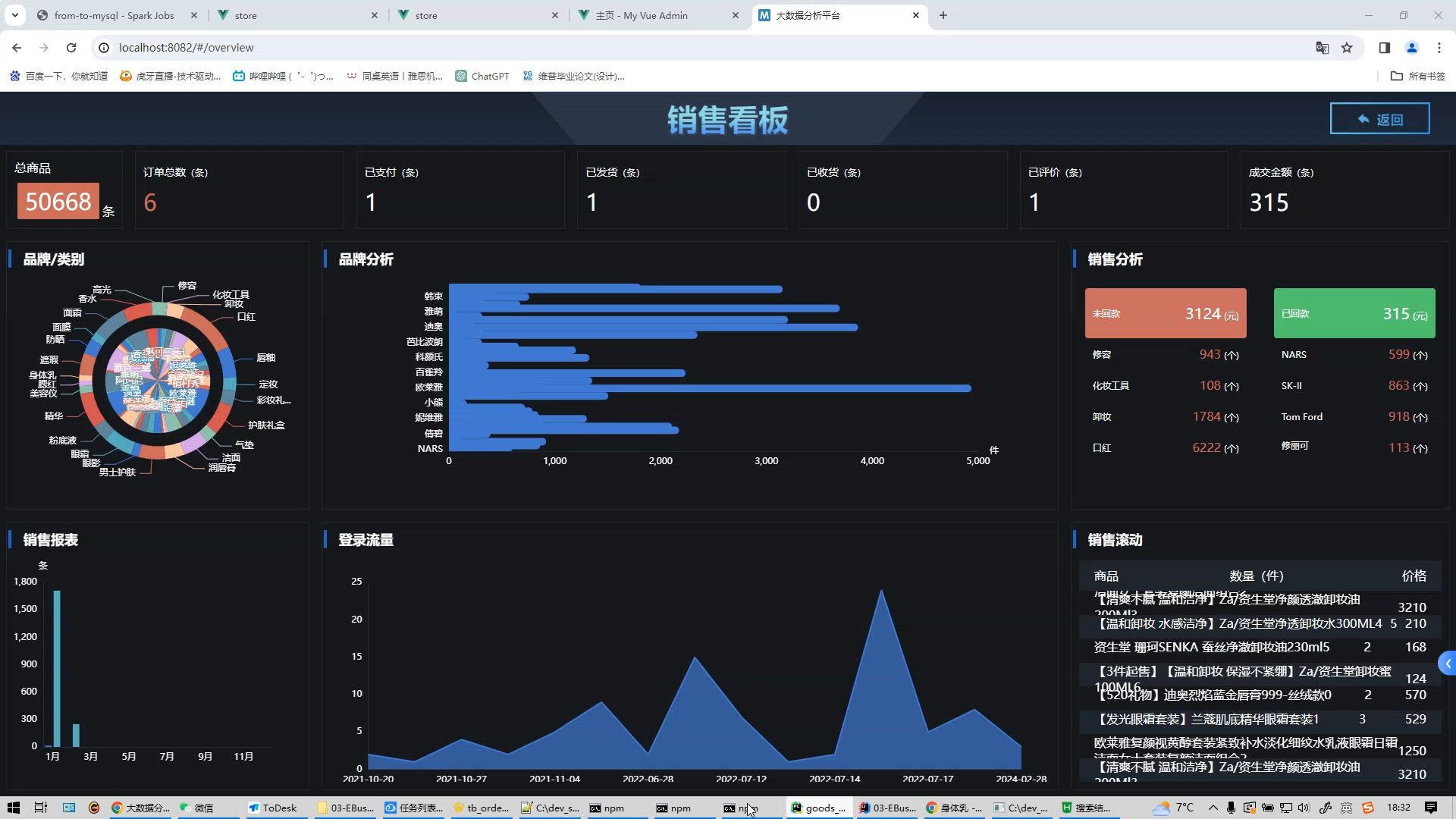Viewport: 1456px width, 819px height.
Task: Switch the 英 input method indicator
Action: pos(1346,808)
